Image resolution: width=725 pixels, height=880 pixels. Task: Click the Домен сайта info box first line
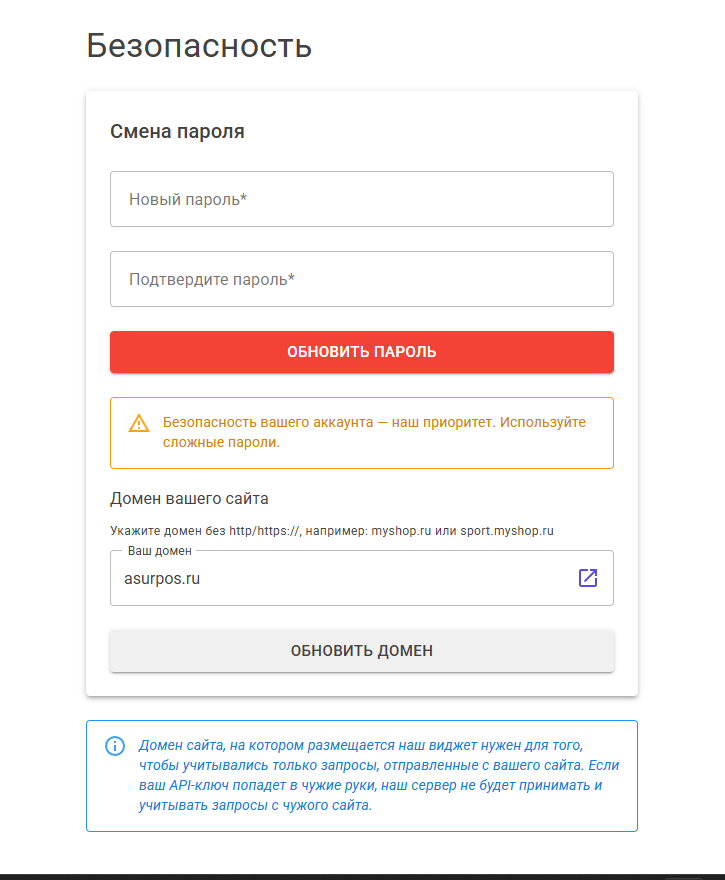click(361, 745)
